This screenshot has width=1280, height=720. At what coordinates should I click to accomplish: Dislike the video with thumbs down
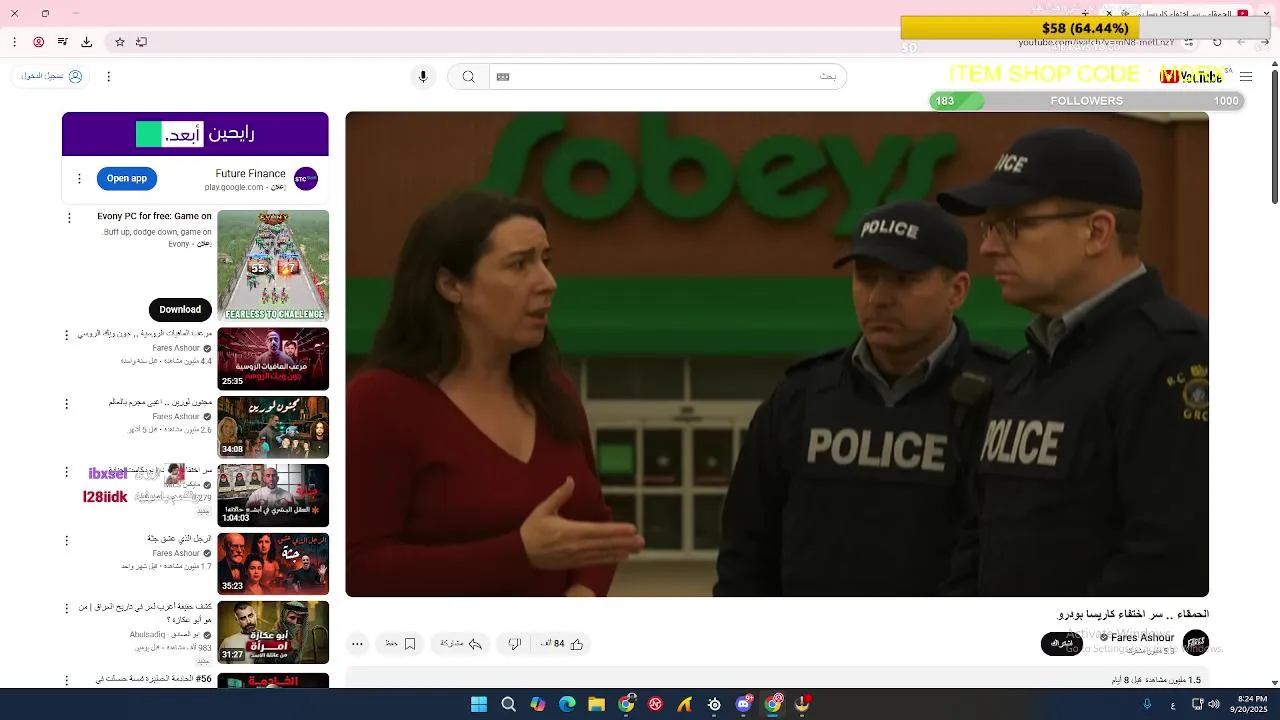[514, 644]
